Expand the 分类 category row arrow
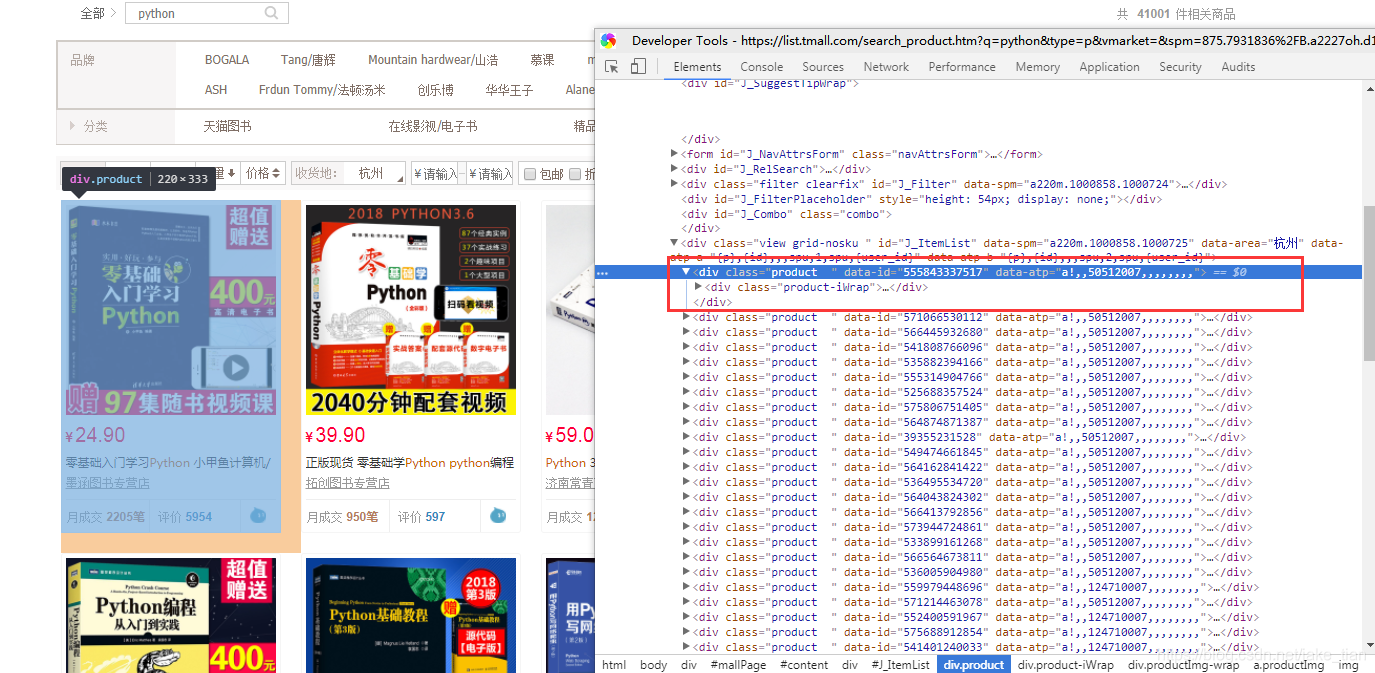The height and width of the screenshot is (673, 1375). point(72,126)
